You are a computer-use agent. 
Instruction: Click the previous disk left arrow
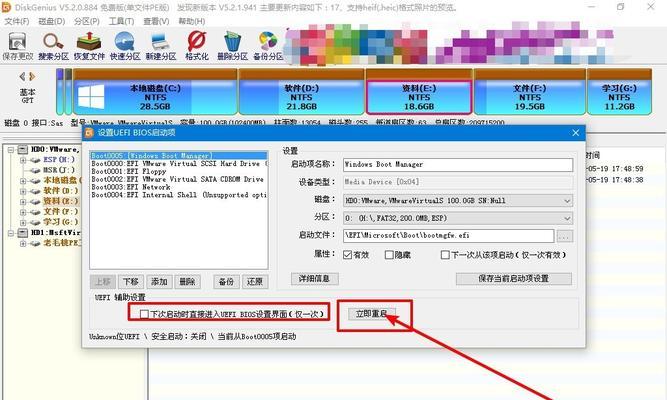(22, 77)
